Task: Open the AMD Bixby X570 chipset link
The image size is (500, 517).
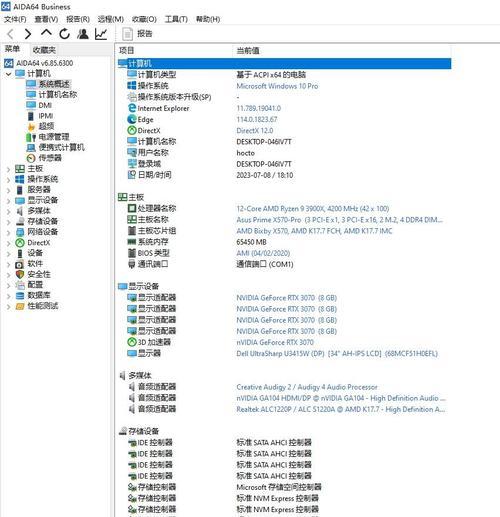Action: tap(314, 231)
